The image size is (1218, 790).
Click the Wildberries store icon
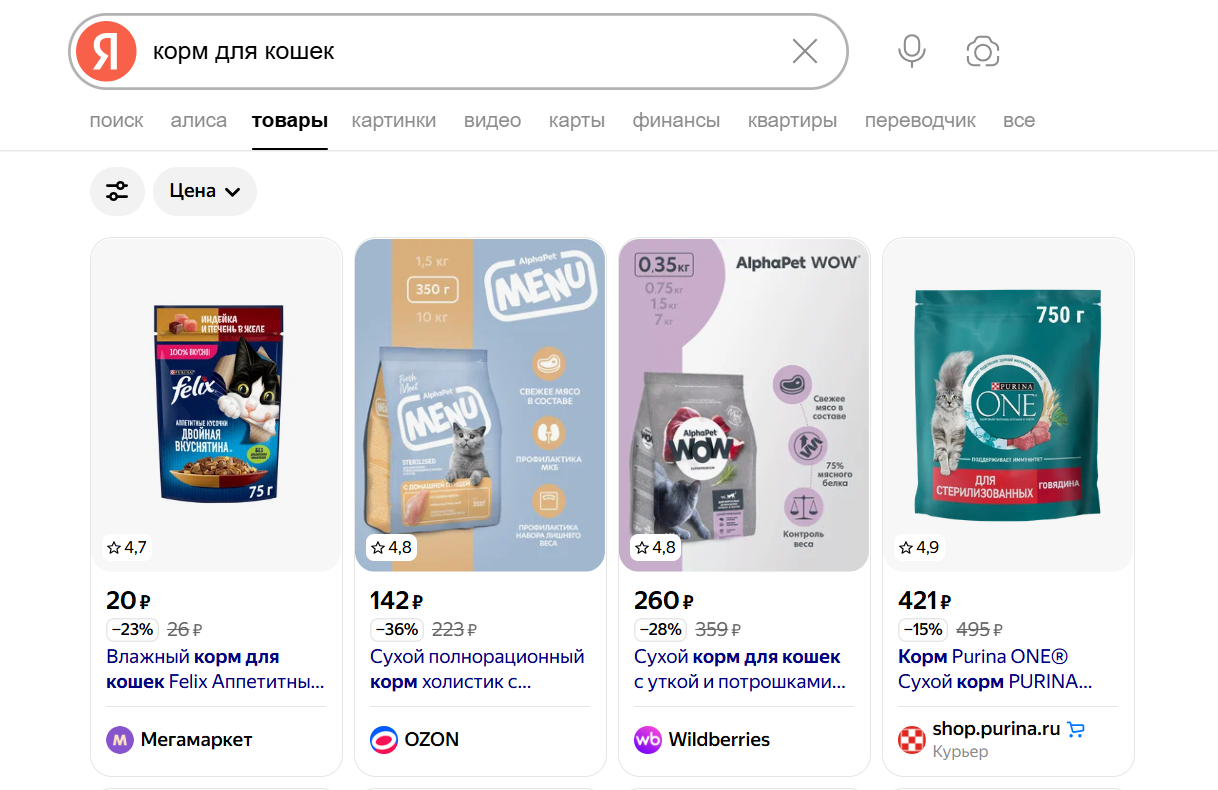click(x=648, y=740)
